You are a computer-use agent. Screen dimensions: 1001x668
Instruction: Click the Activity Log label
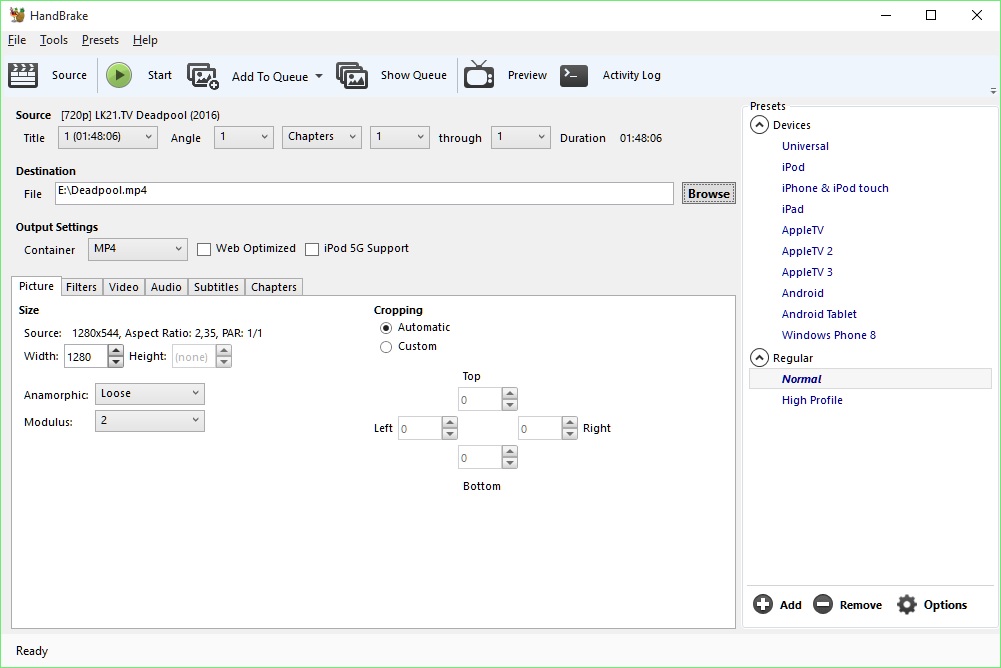click(631, 75)
